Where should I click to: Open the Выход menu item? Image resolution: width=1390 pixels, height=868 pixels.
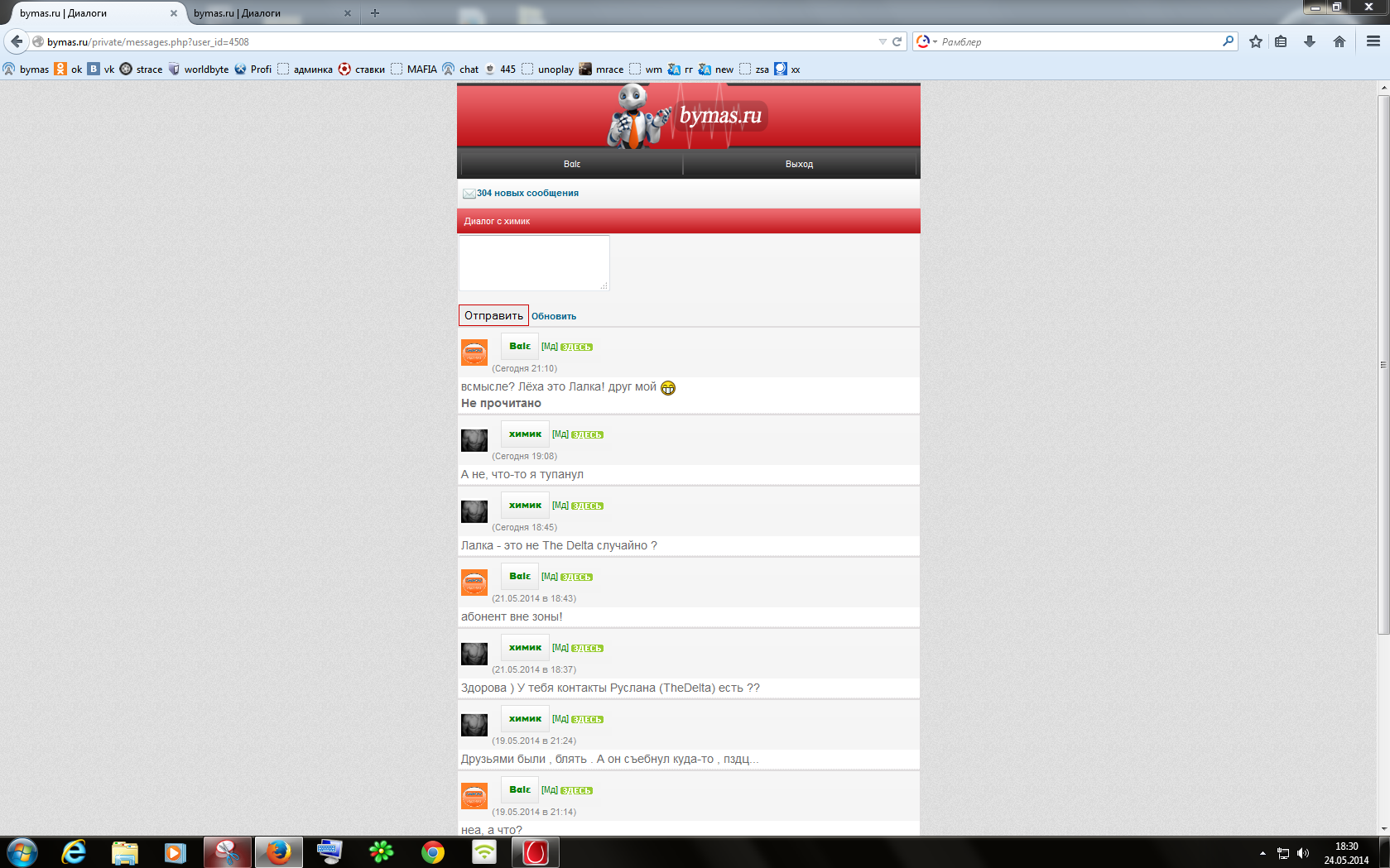point(799,164)
